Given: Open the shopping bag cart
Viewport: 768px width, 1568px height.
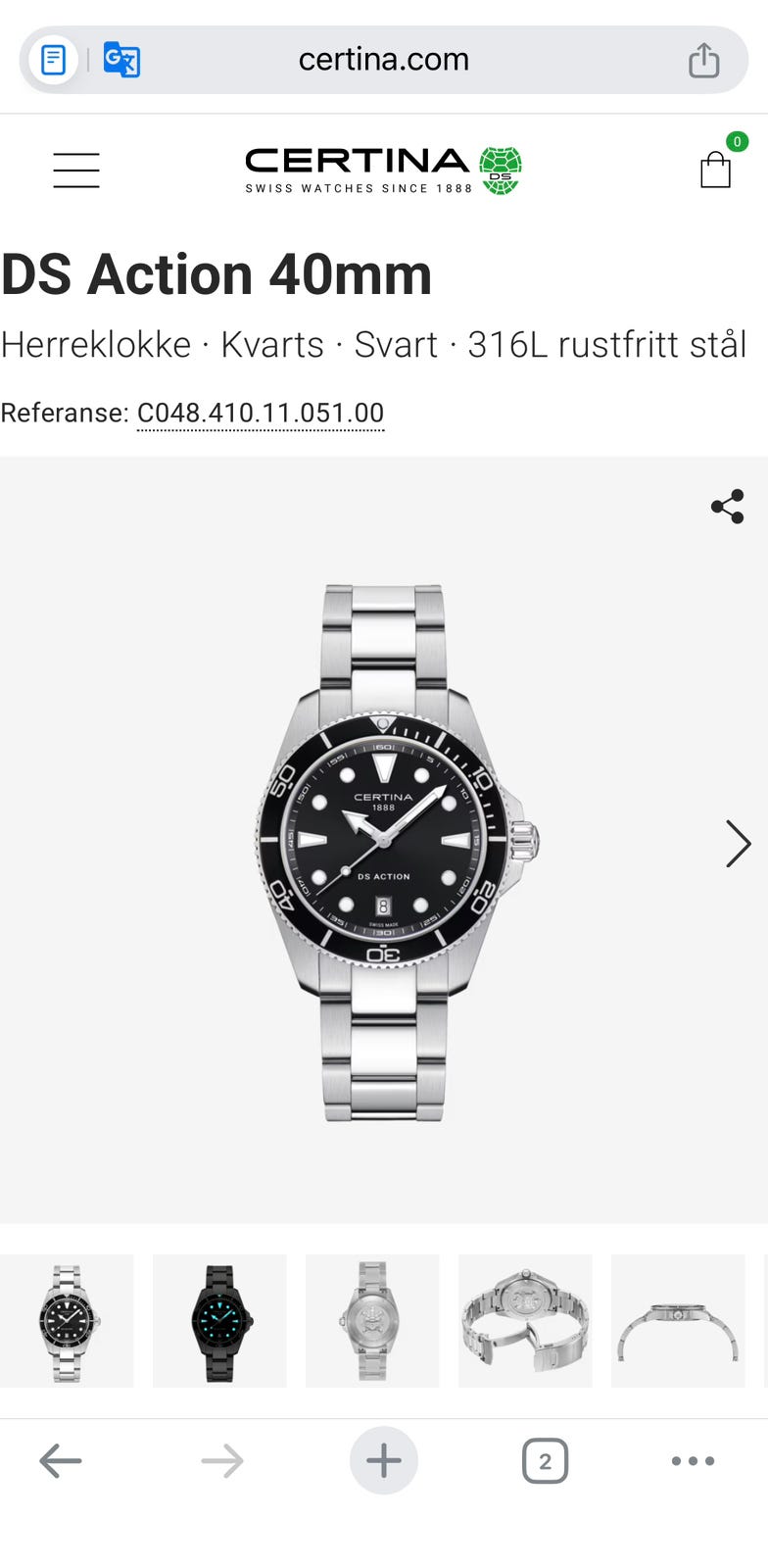Looking at the screenshot, I should pos(716,169).
